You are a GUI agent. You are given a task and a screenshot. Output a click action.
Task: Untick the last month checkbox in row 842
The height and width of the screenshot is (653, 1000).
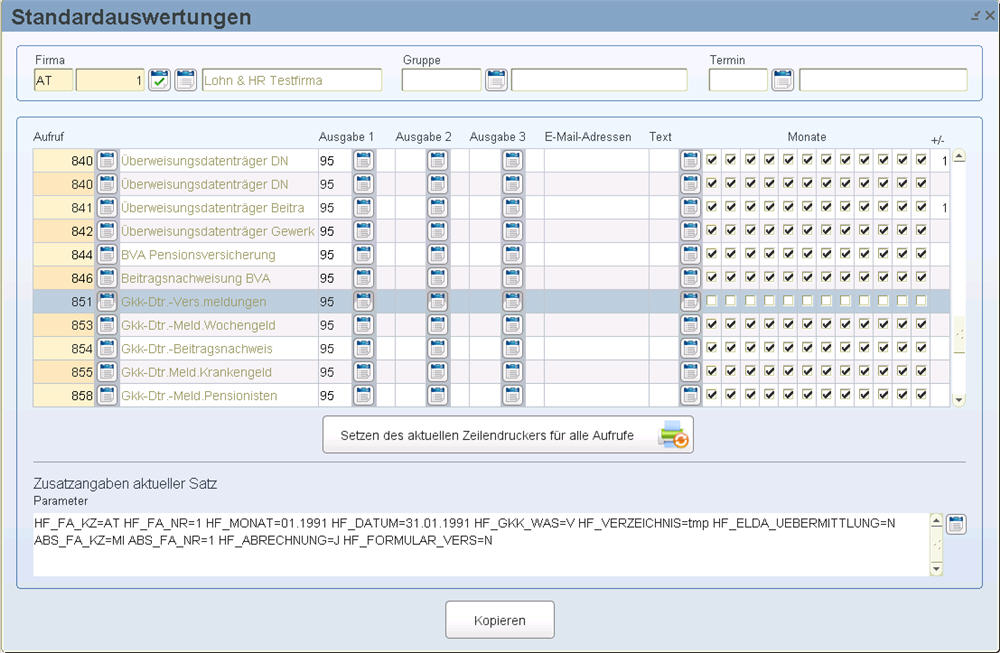[921, 230]
